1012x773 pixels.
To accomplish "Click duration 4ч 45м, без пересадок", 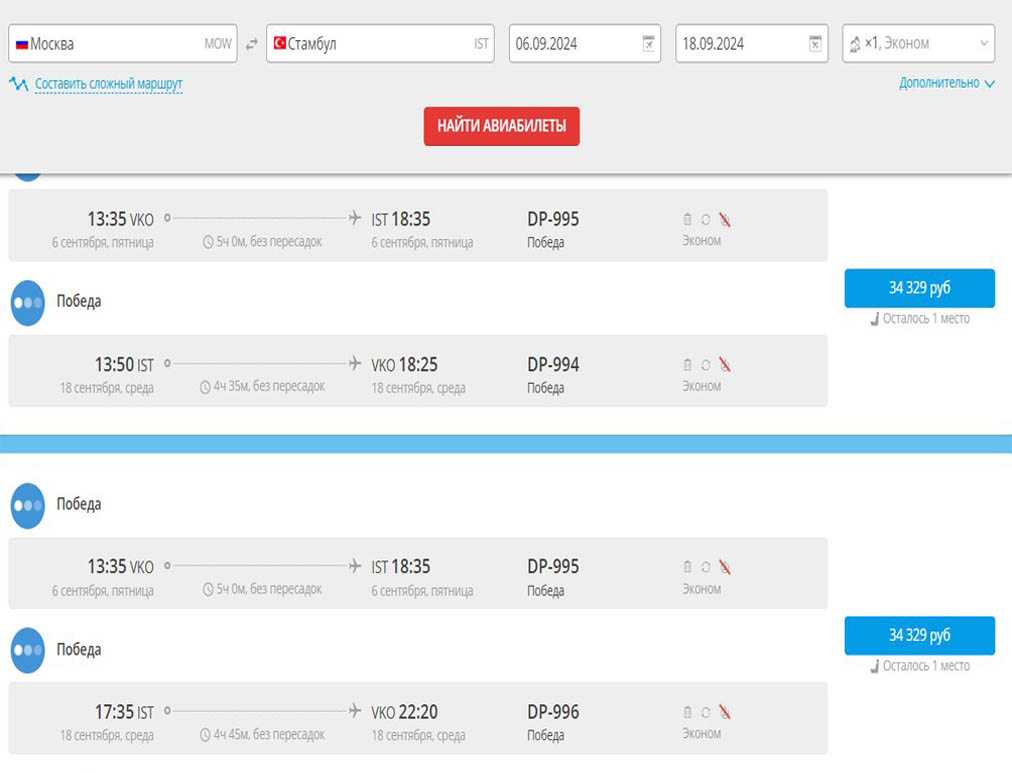I will coord(263,734).
